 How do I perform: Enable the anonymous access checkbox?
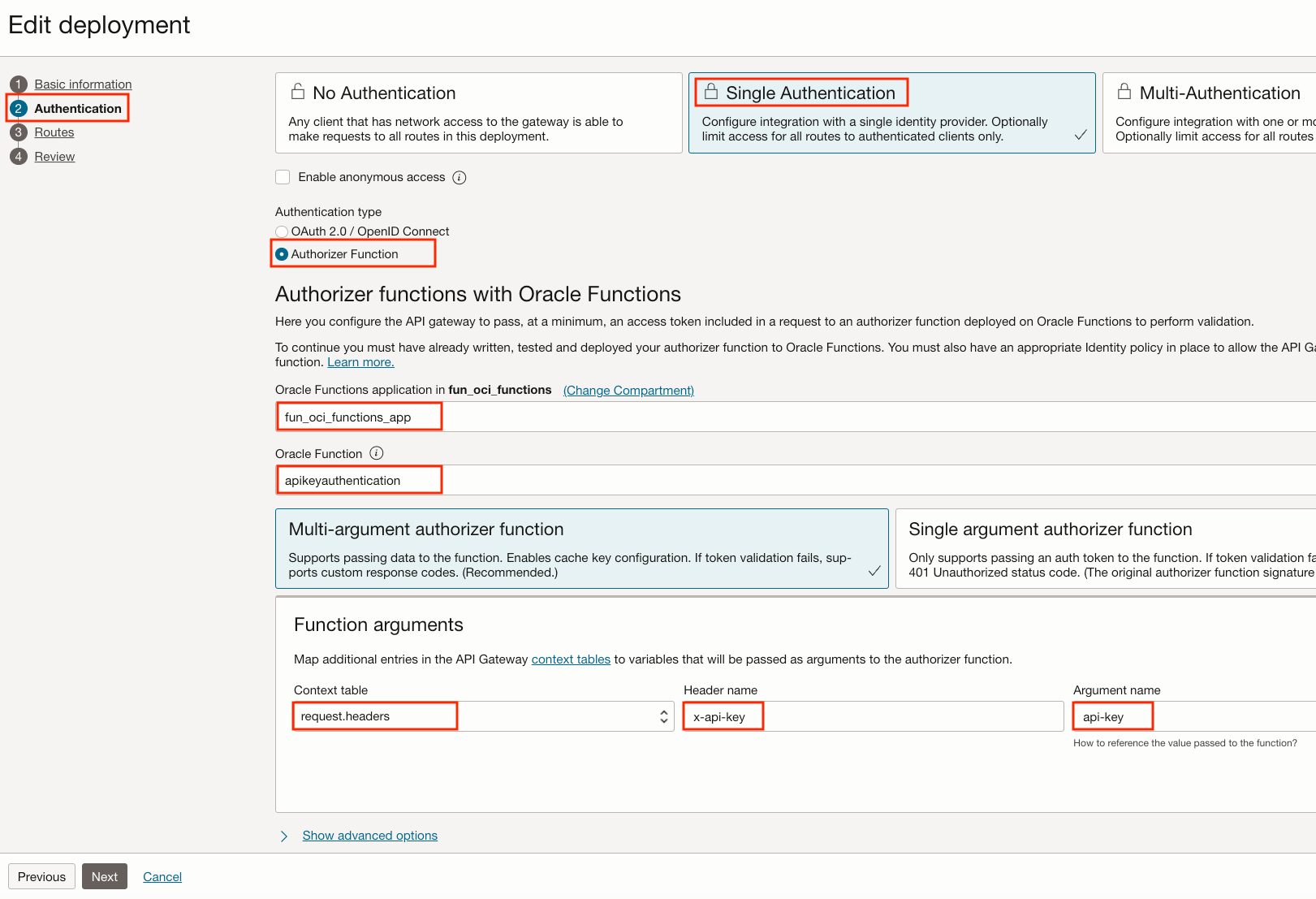(x=283, y=177)
